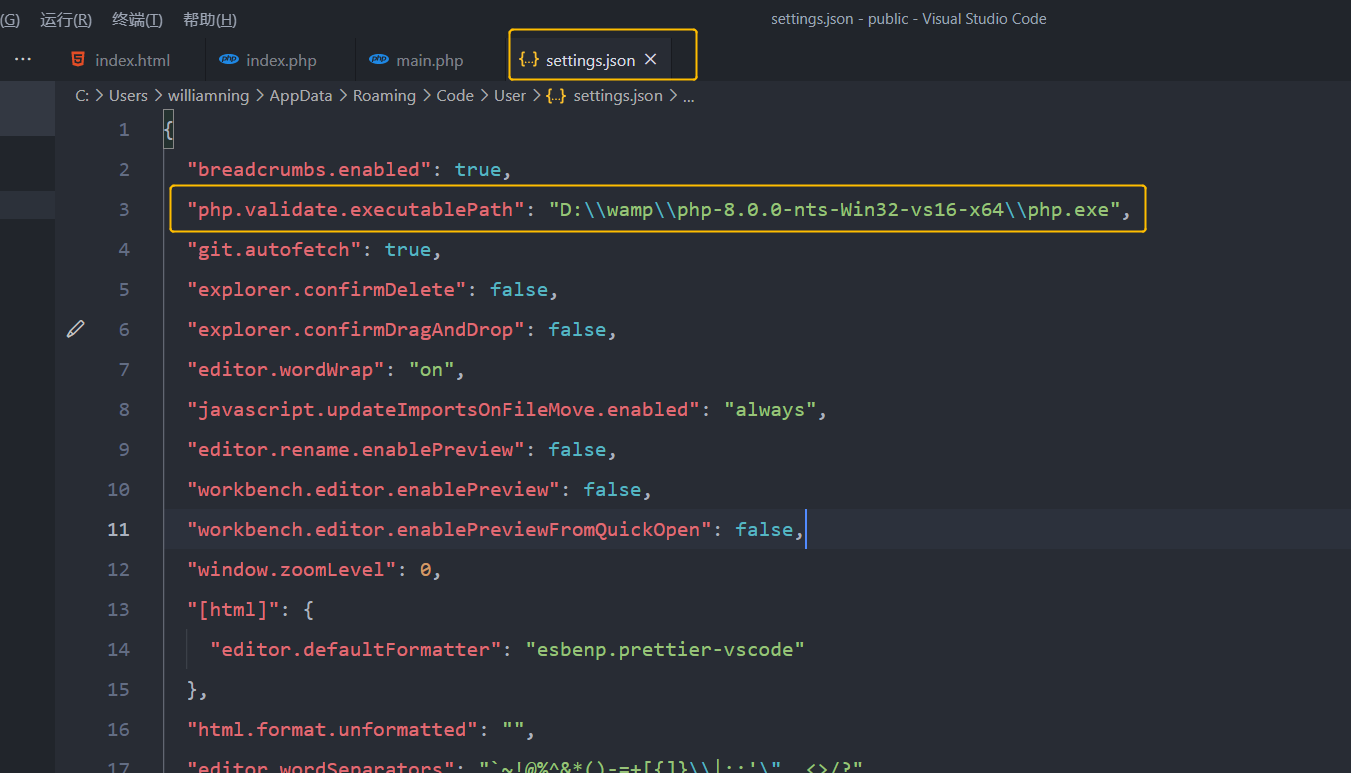This screenshot has height=773, width=1351.
Task: Open the 终端 menu
Action: click(x=136, y=19)
